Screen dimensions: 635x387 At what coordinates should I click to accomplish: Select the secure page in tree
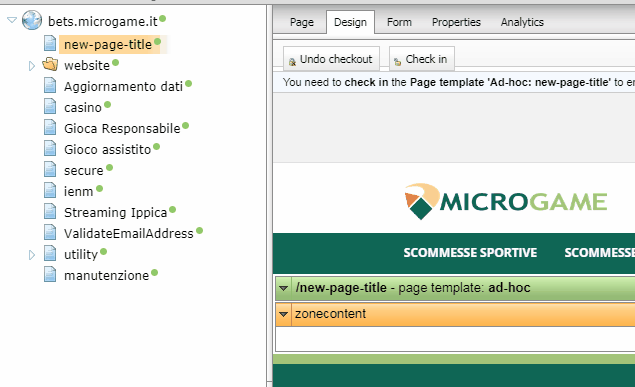point(83,171)
